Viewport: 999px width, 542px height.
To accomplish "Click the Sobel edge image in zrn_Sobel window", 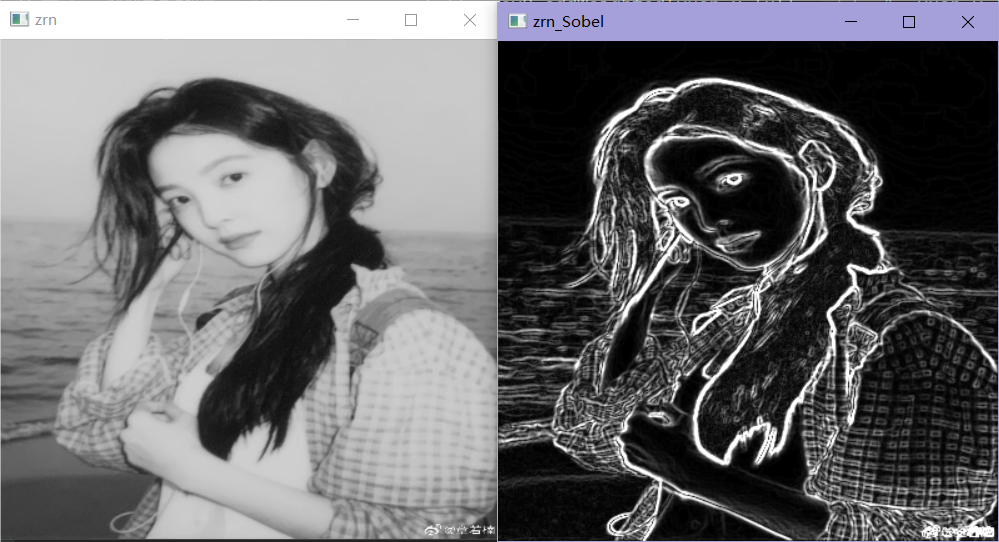I will click(x=748, y=290).
